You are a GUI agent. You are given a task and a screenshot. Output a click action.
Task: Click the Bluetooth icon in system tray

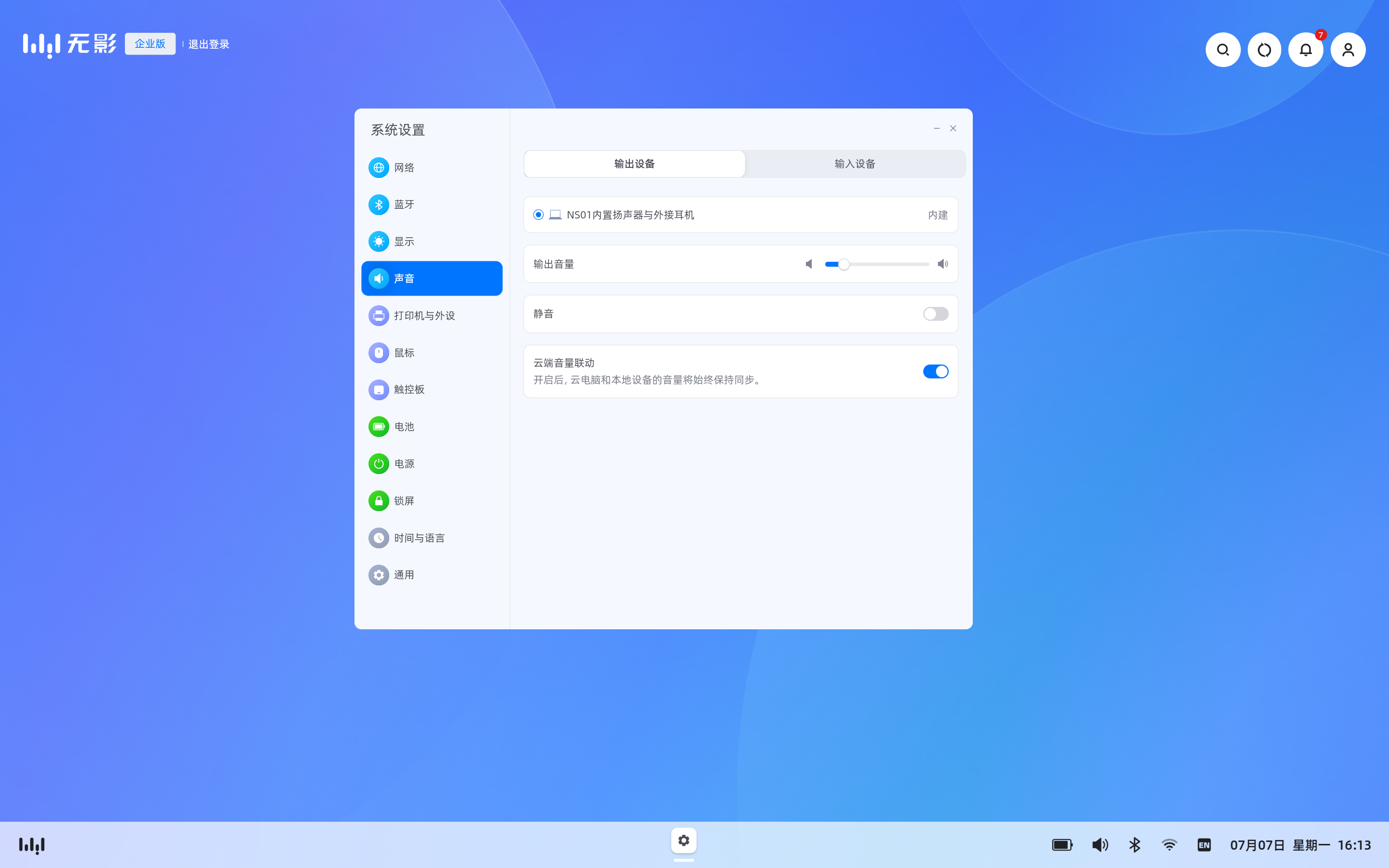click(1135, 845)
